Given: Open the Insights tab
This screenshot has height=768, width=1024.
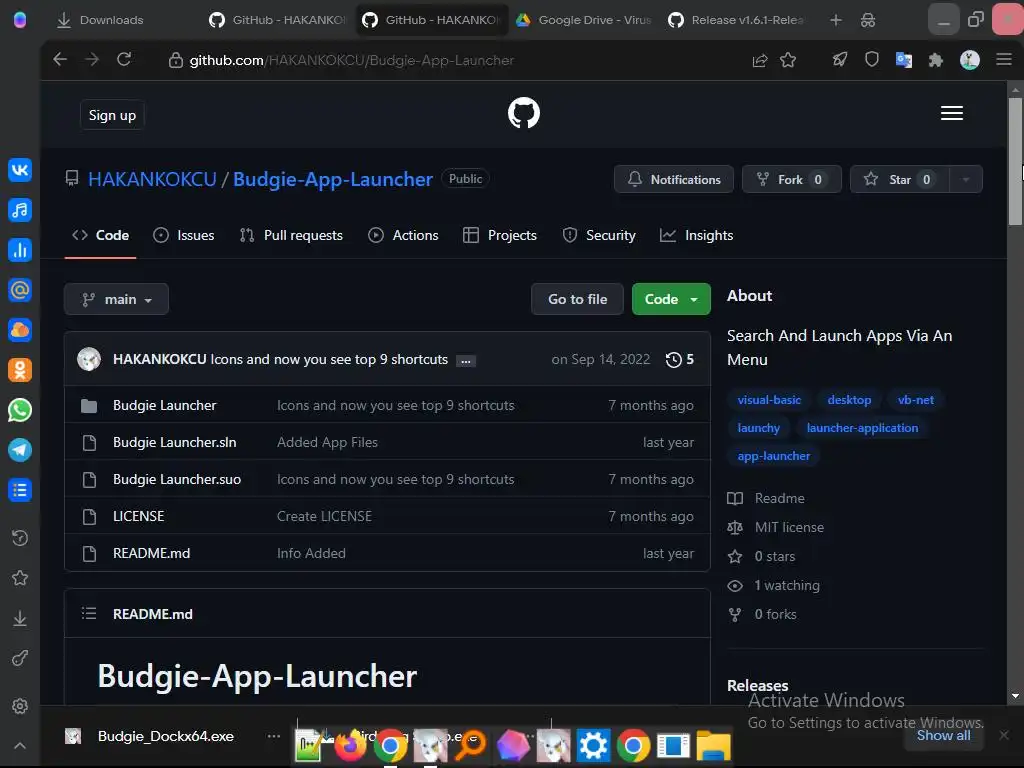Looking at the screenshot, I should pos(696,235).
